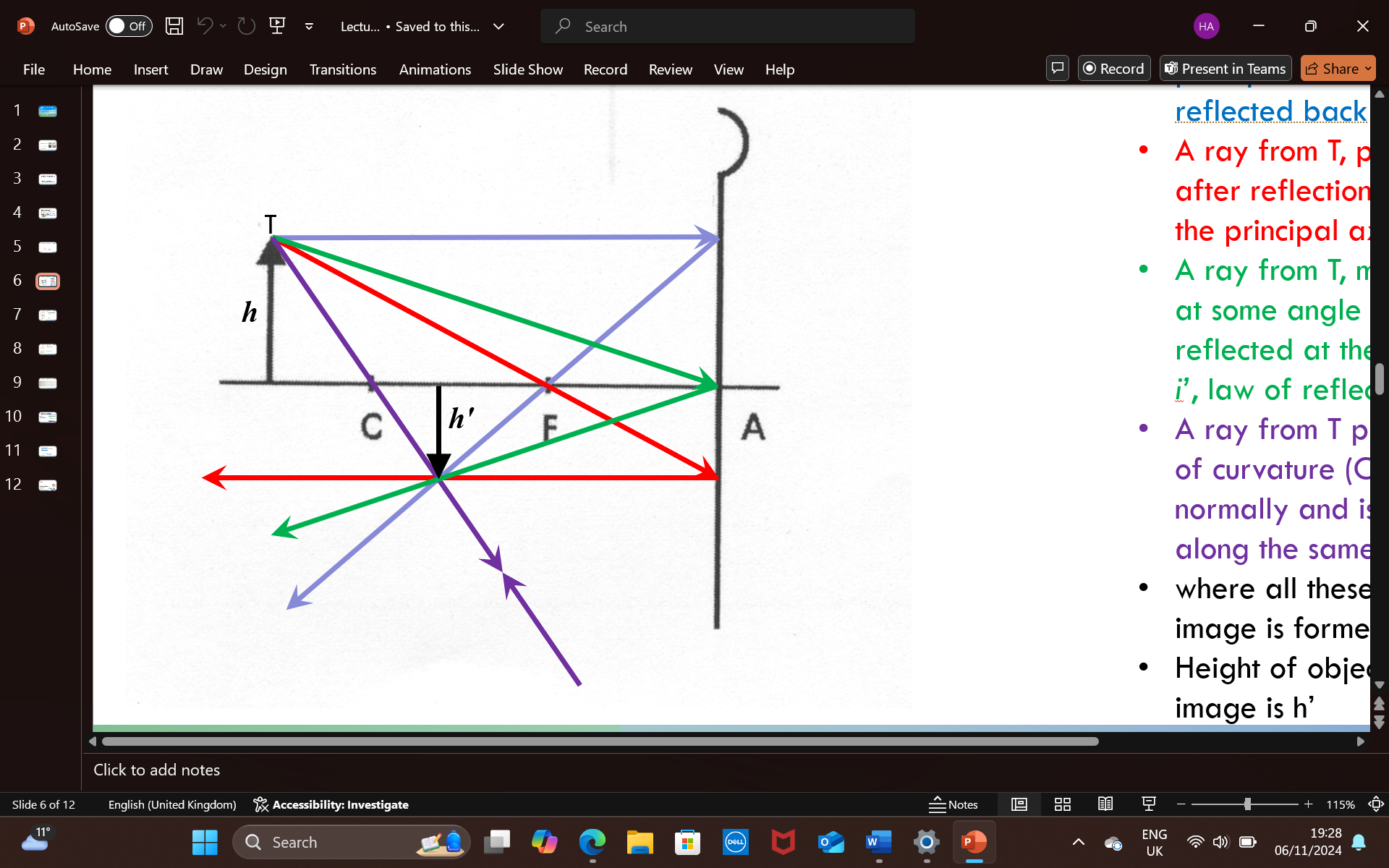The image size is (1389, 868).
Task: Select slide 6 thumbnail
Action: point(48,281)
